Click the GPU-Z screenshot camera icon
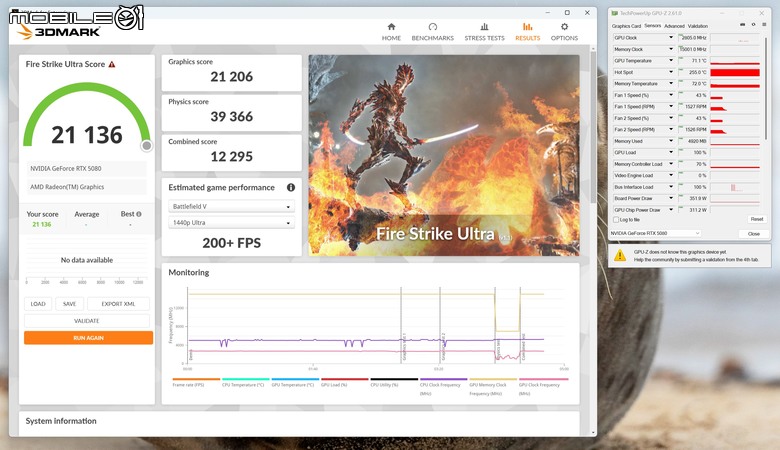The image size is (780, 450). pyautogui.click(x=743, y=25)
